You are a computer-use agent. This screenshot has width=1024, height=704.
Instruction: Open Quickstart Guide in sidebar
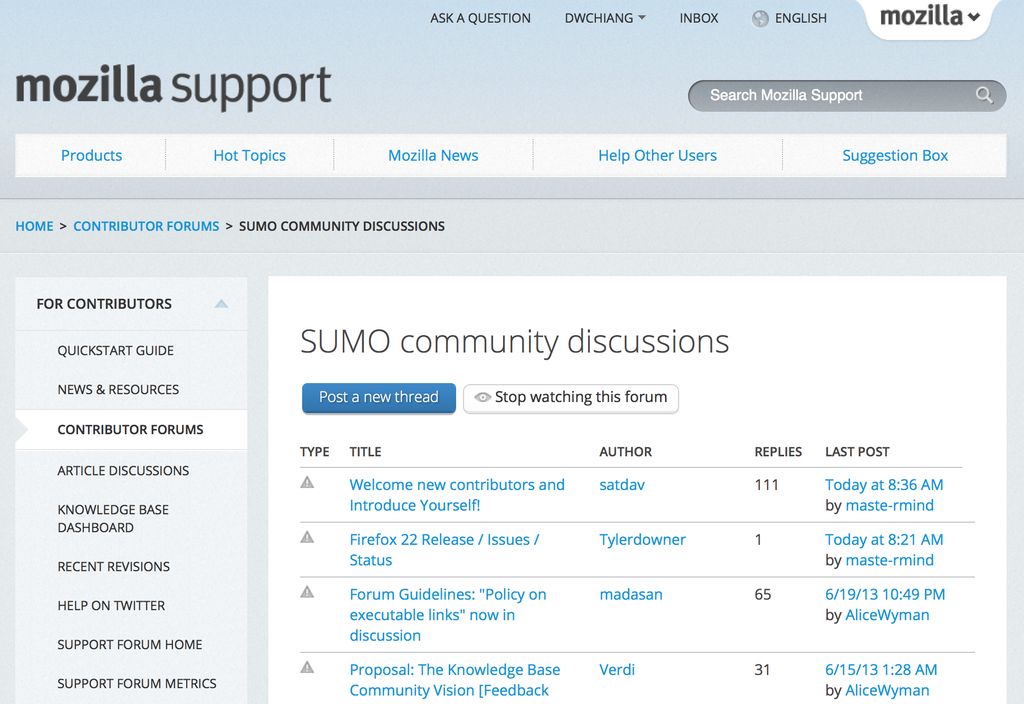click(x=116, y=351)
